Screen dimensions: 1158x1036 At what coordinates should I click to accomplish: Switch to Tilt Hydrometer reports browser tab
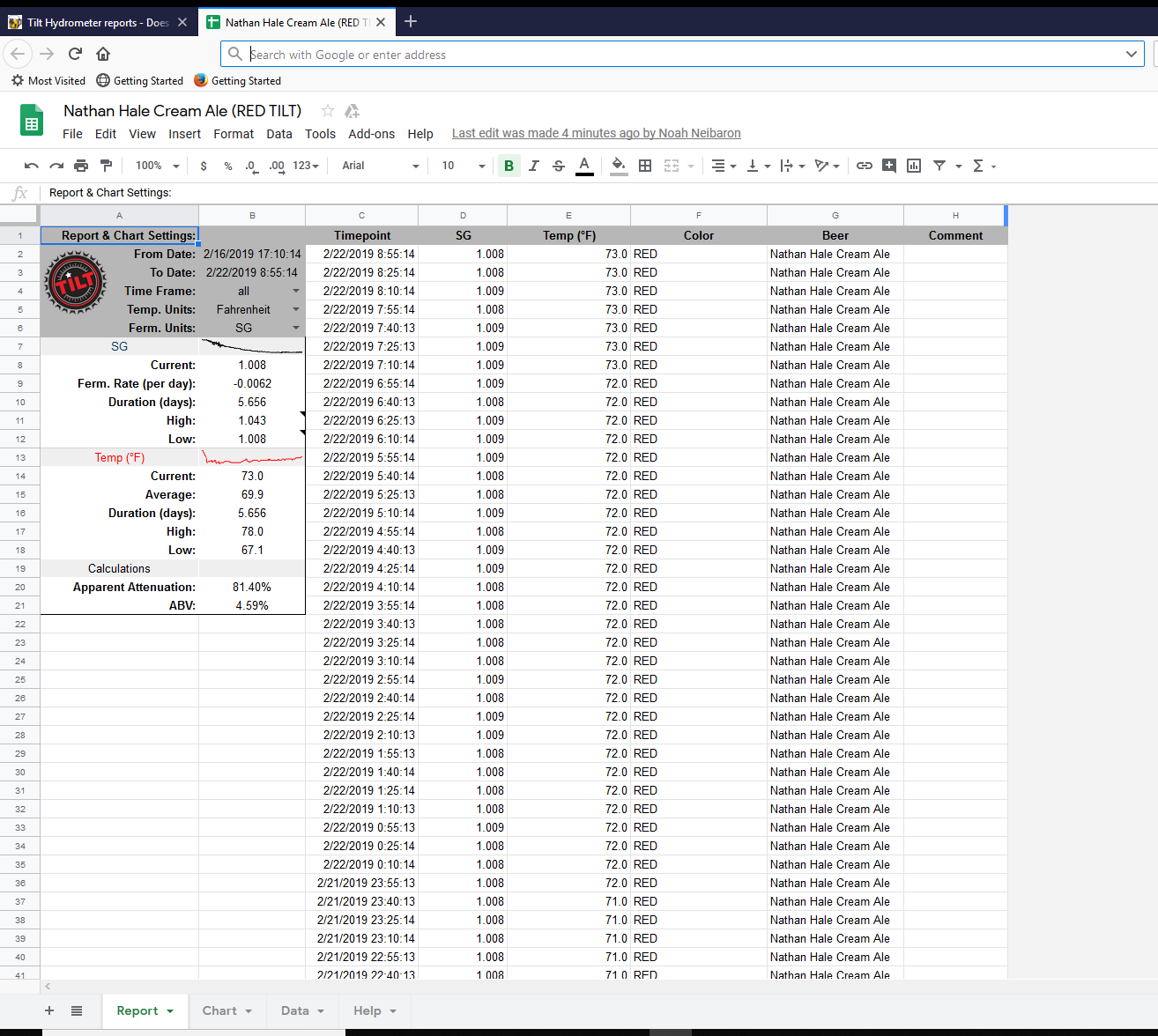coord(97,22)
